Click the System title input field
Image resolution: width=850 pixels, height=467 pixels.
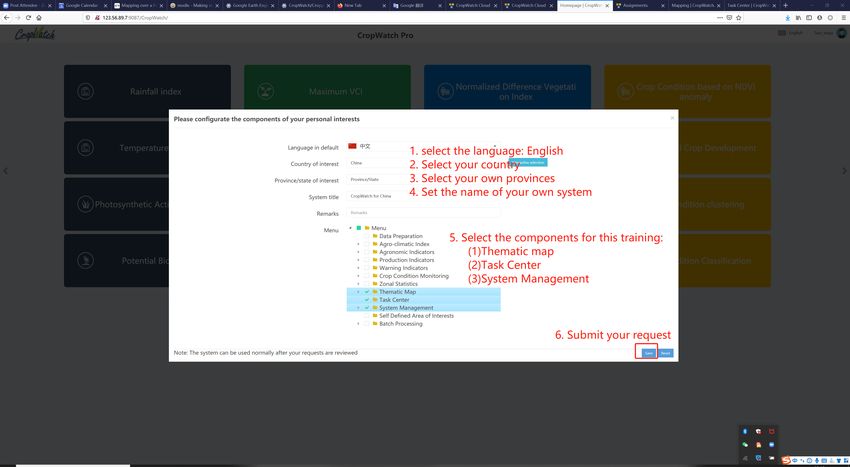(x=423, y=196)
